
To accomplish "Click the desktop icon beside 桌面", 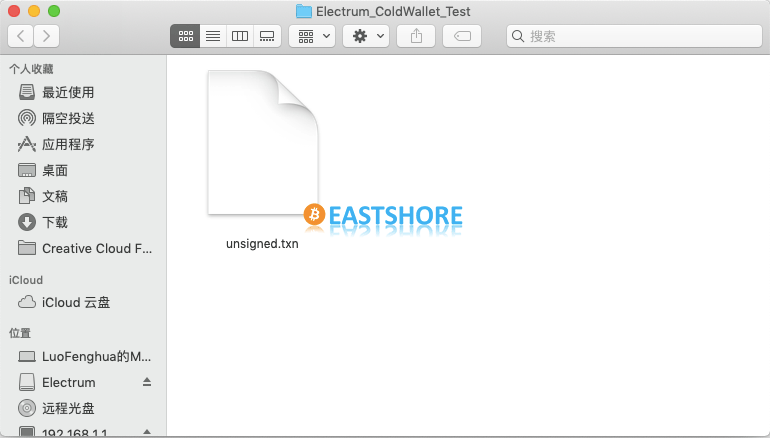I will pyautogui.click(x=27, y=170).
